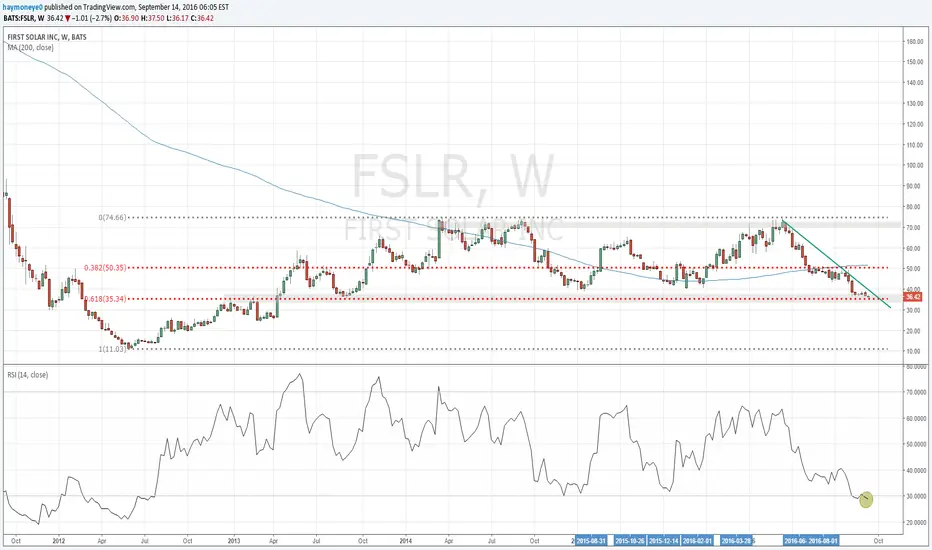Viewport: 932px width, 550px height.
Task: Click the 0(74.66) Fibonacci level label
Action: 112,218
